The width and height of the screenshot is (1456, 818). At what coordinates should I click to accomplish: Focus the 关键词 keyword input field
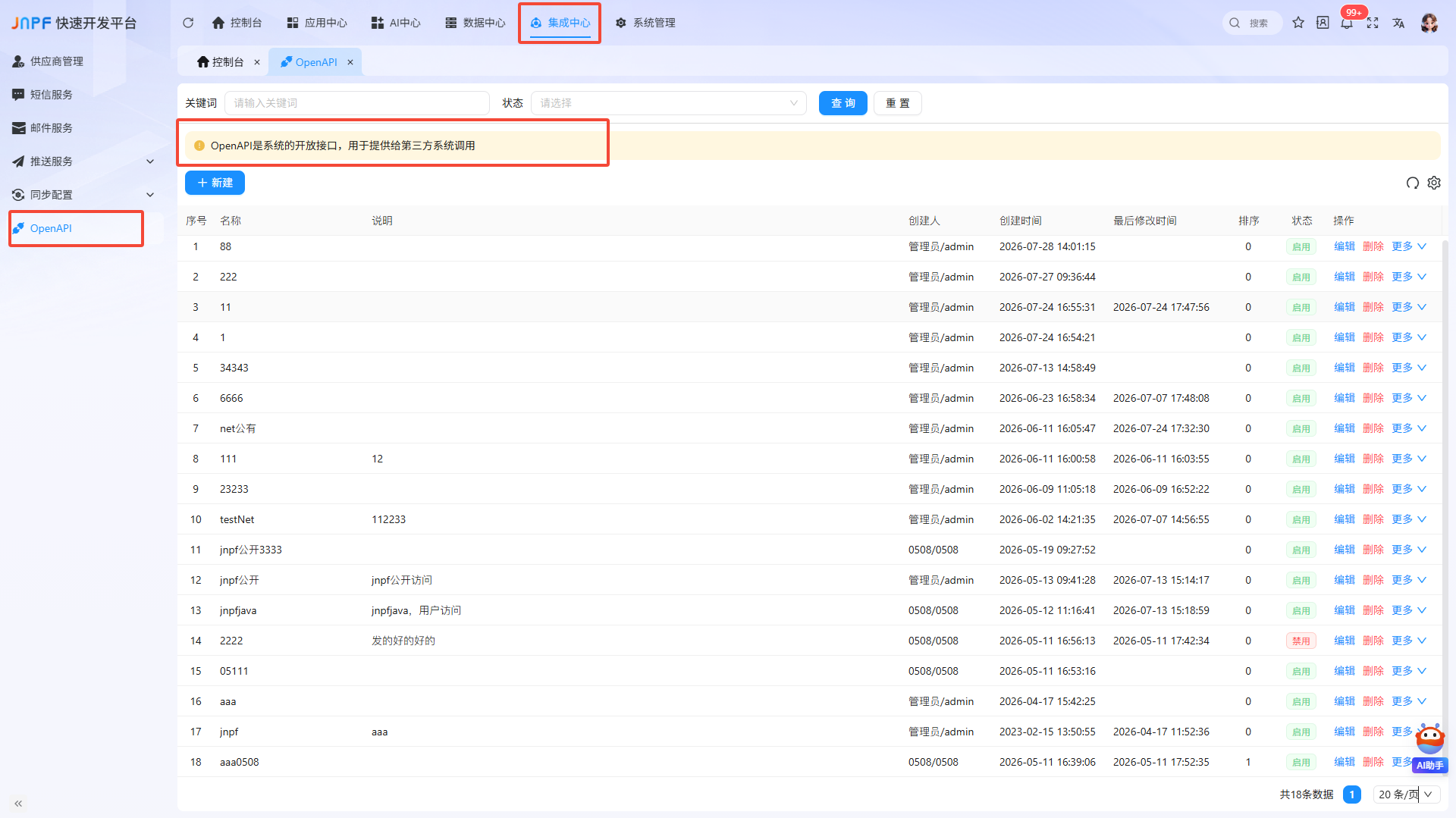pyautogui.click(x=357, y=103)
